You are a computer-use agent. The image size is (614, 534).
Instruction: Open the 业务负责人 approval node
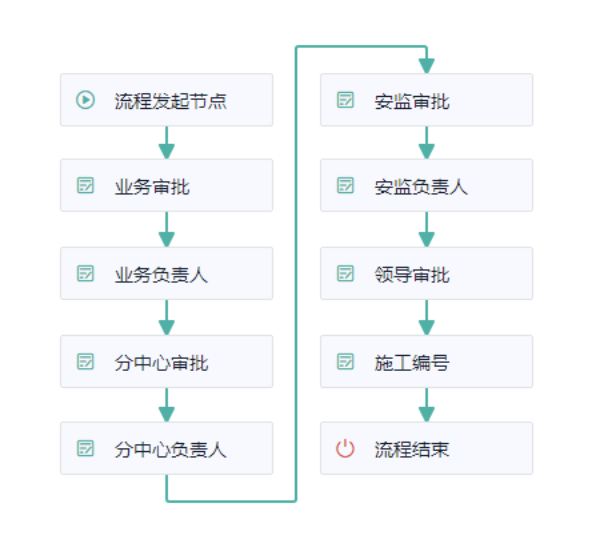coord(161,274)
